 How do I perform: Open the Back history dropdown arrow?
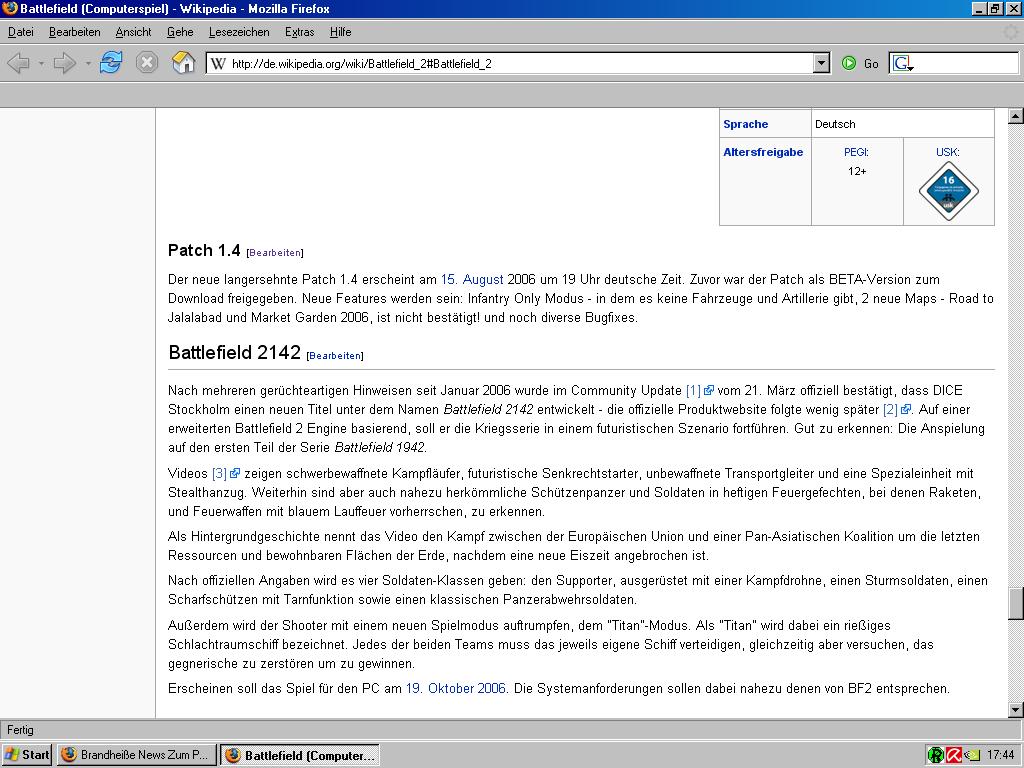coord(41,63)
